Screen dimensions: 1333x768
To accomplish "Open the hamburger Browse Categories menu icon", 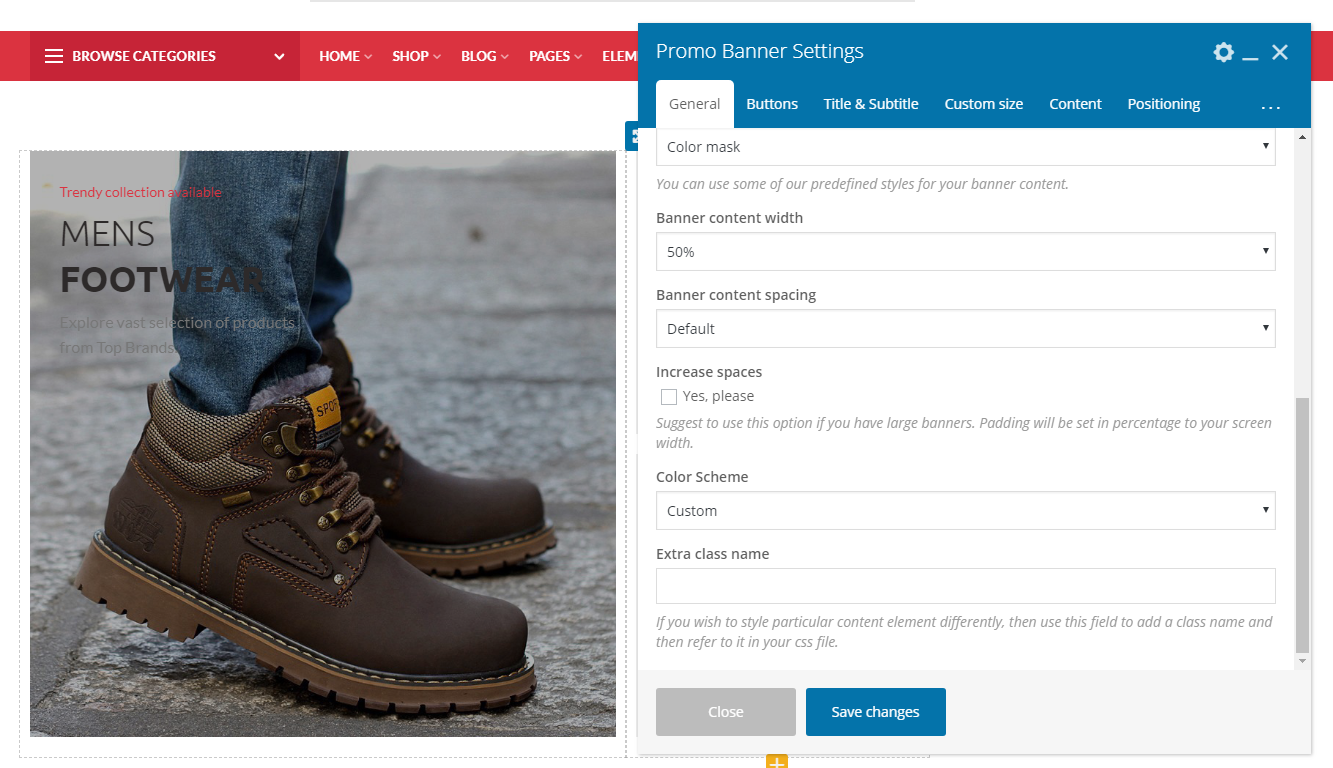I will 54,56.
